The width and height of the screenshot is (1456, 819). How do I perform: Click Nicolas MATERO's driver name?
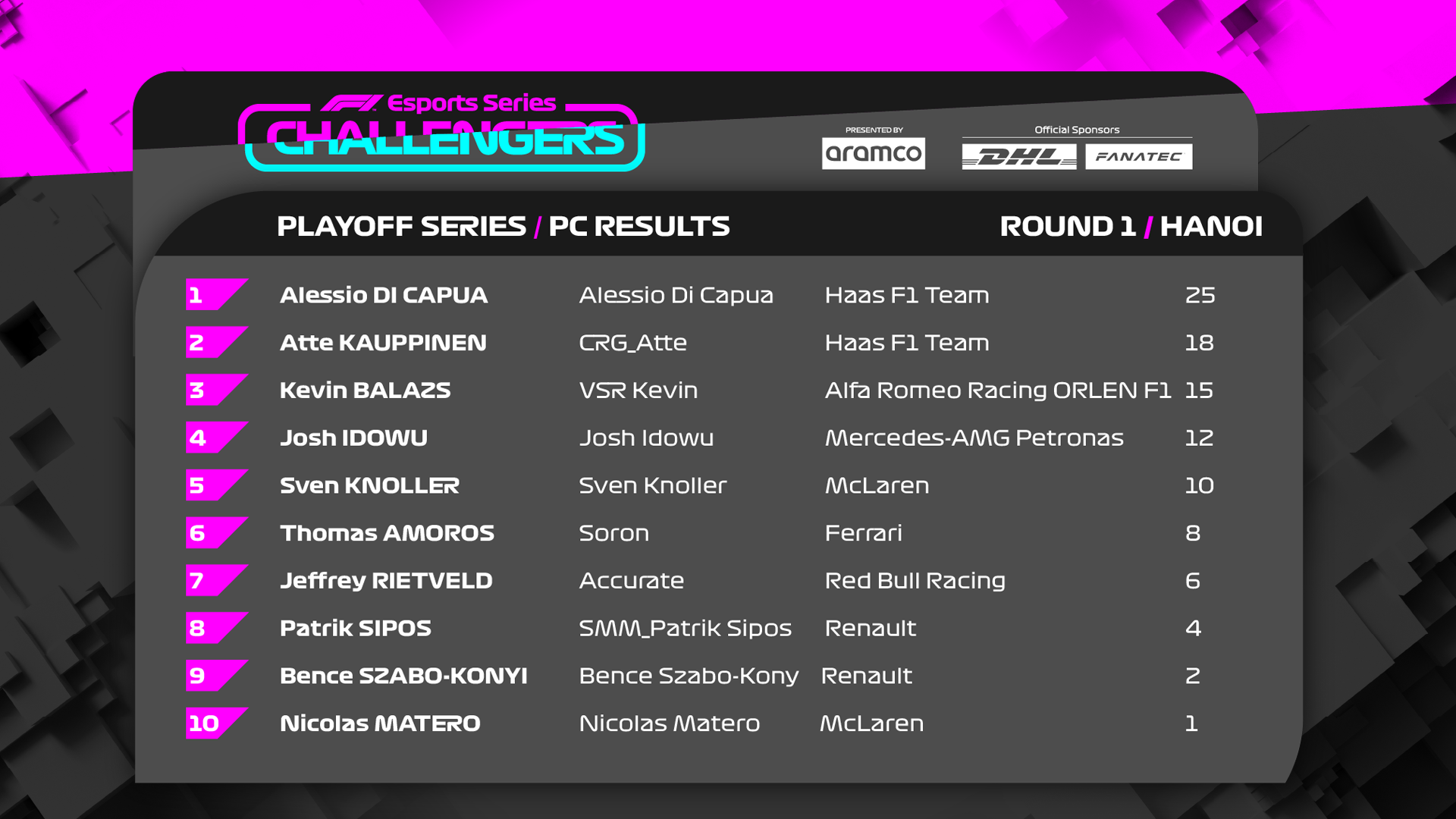[x=380, y=723]
